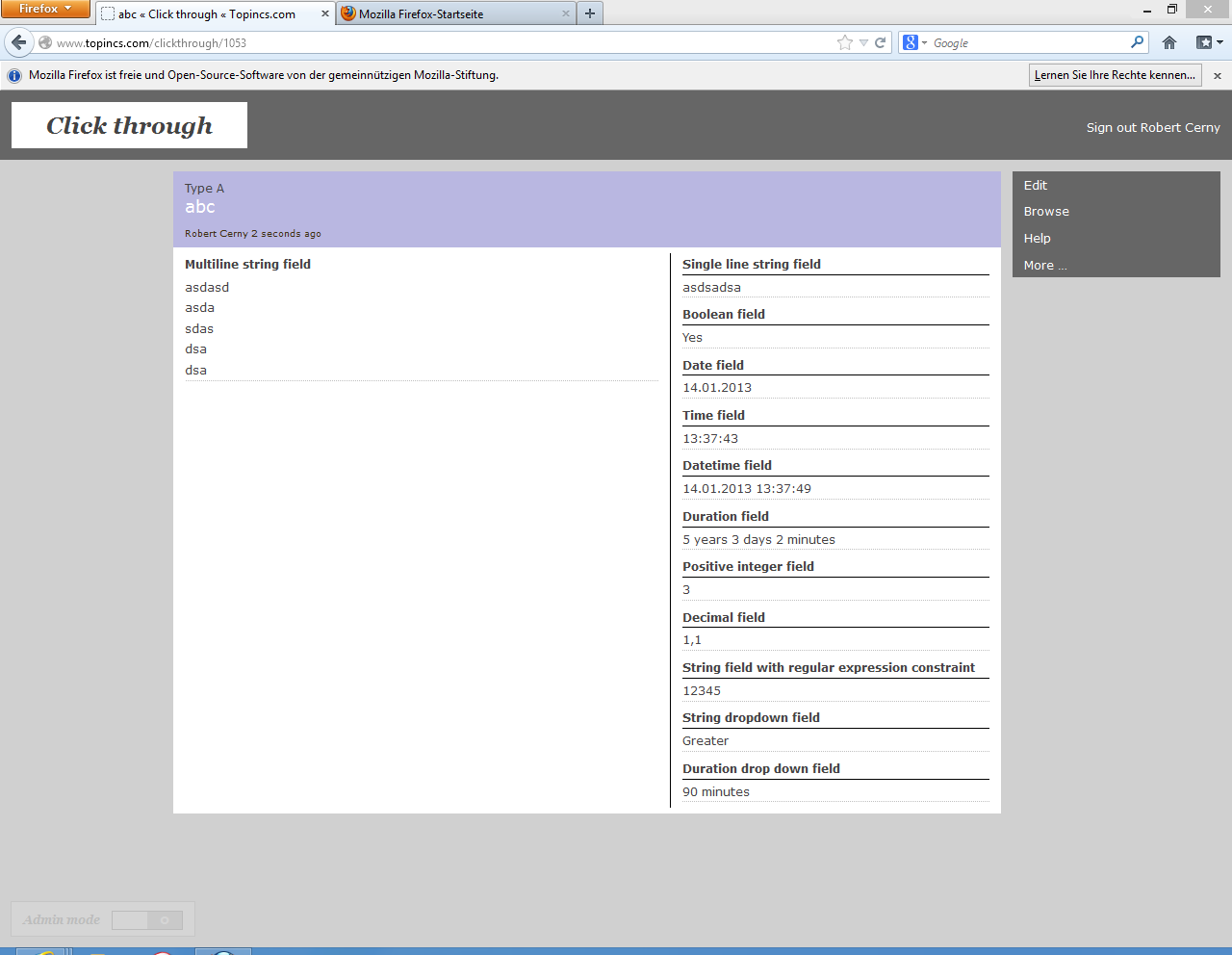Open the bookmarks menu icon

[1209, 42]
